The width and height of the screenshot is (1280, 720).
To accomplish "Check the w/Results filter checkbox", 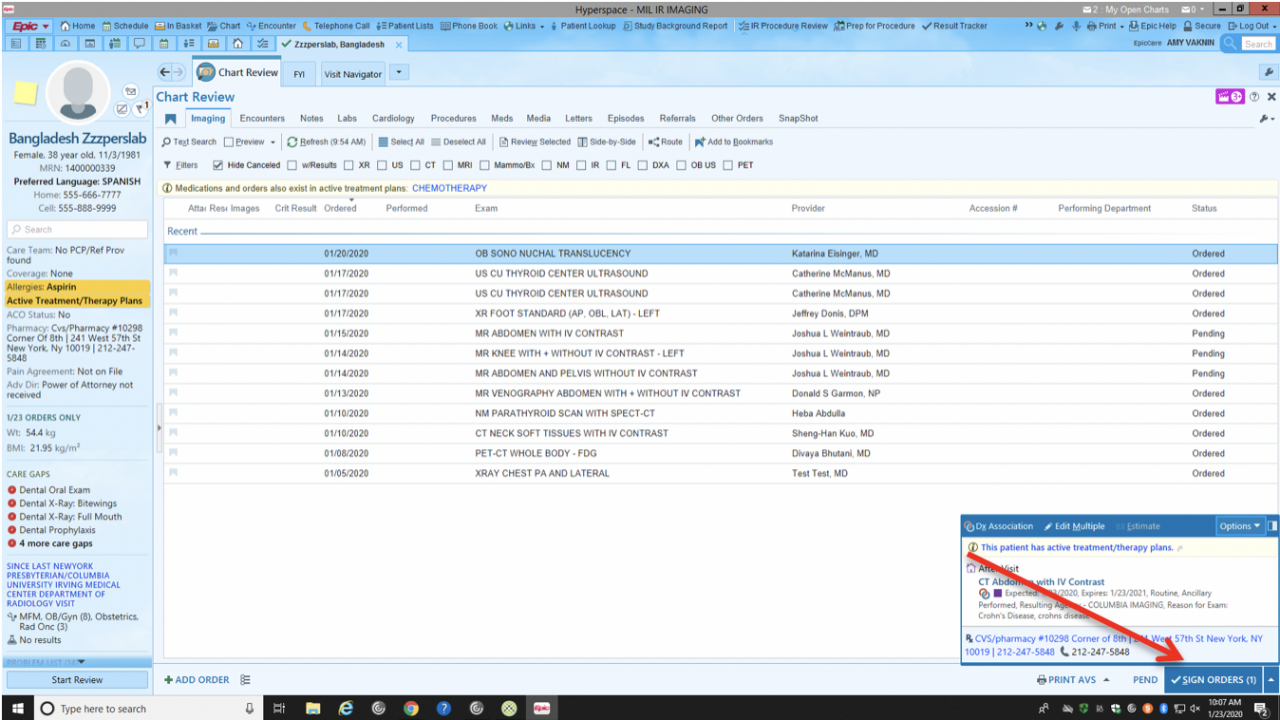I will tap(292, 166).
